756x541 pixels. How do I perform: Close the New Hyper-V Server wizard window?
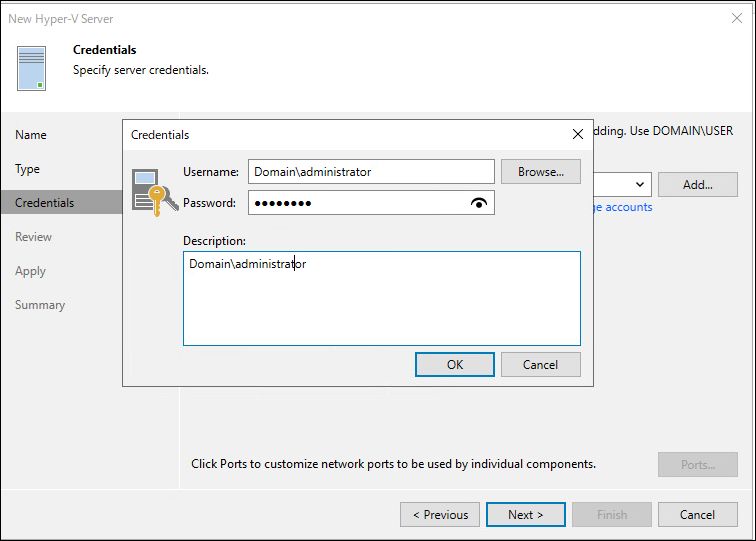737,19
